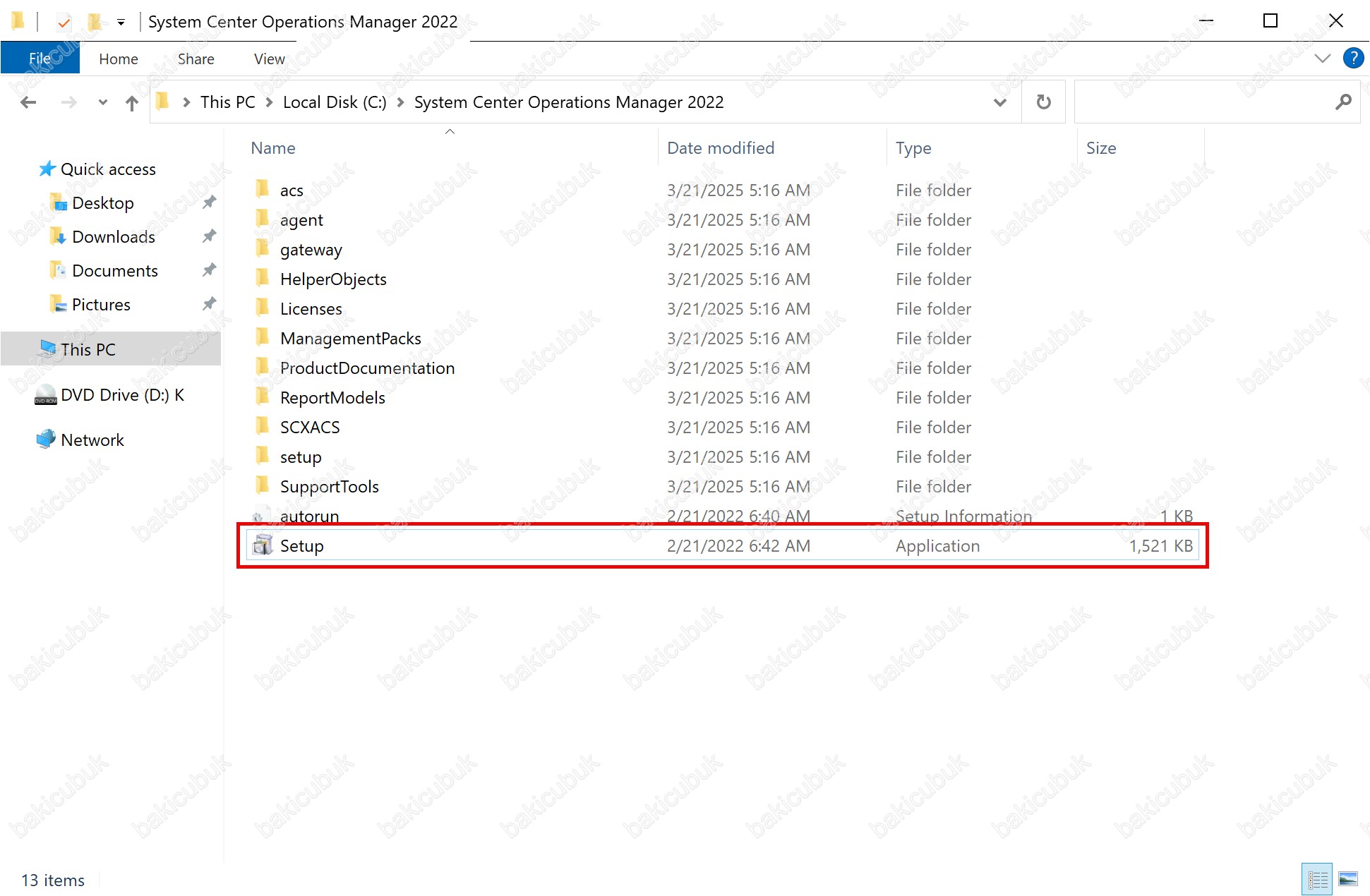The image size is (1370, 896).
Task: Open Network in navigation pane
Action: pyautogui.click(x=80, y=440)
